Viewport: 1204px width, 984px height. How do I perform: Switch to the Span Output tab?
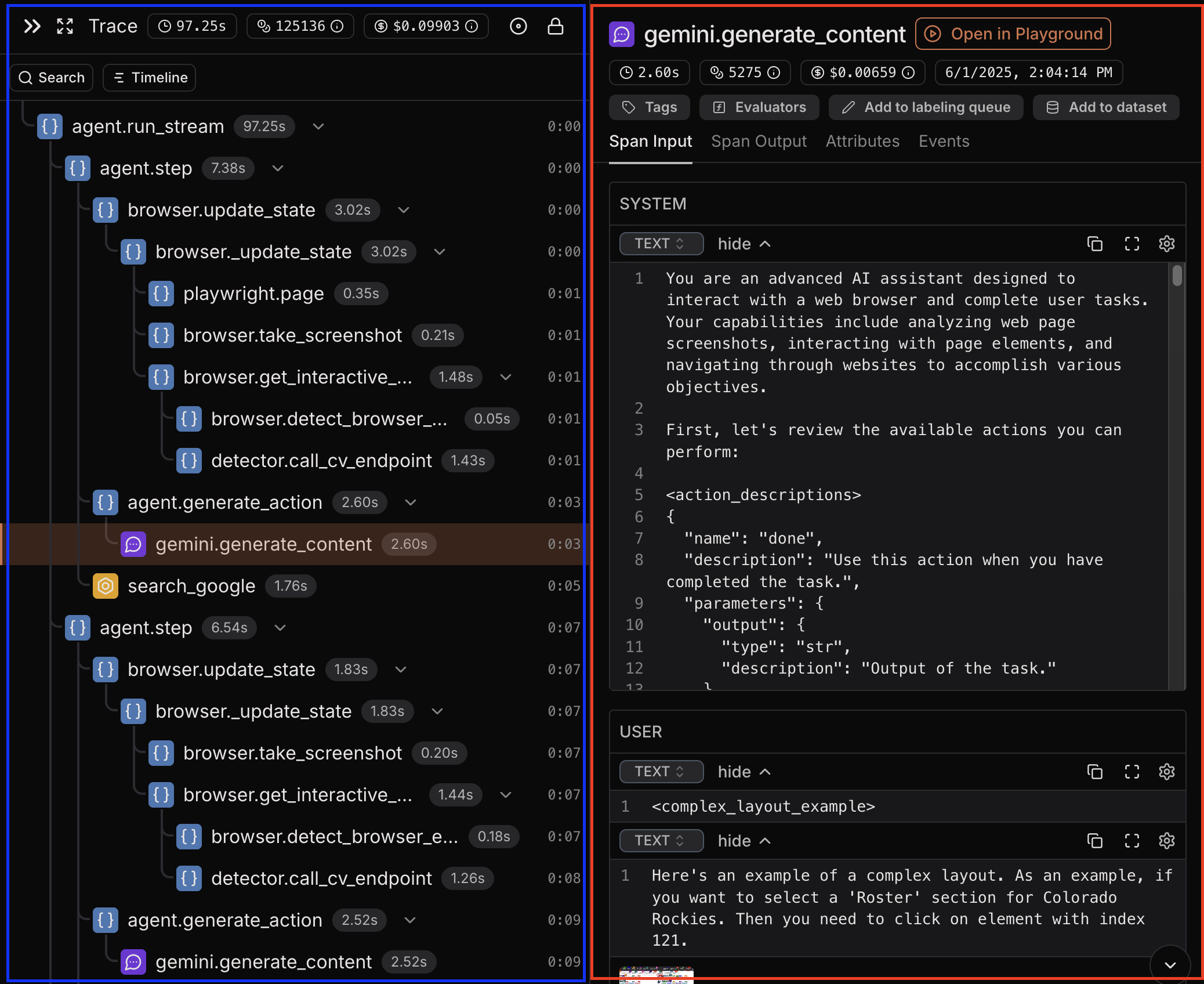(x=759, y=141)
